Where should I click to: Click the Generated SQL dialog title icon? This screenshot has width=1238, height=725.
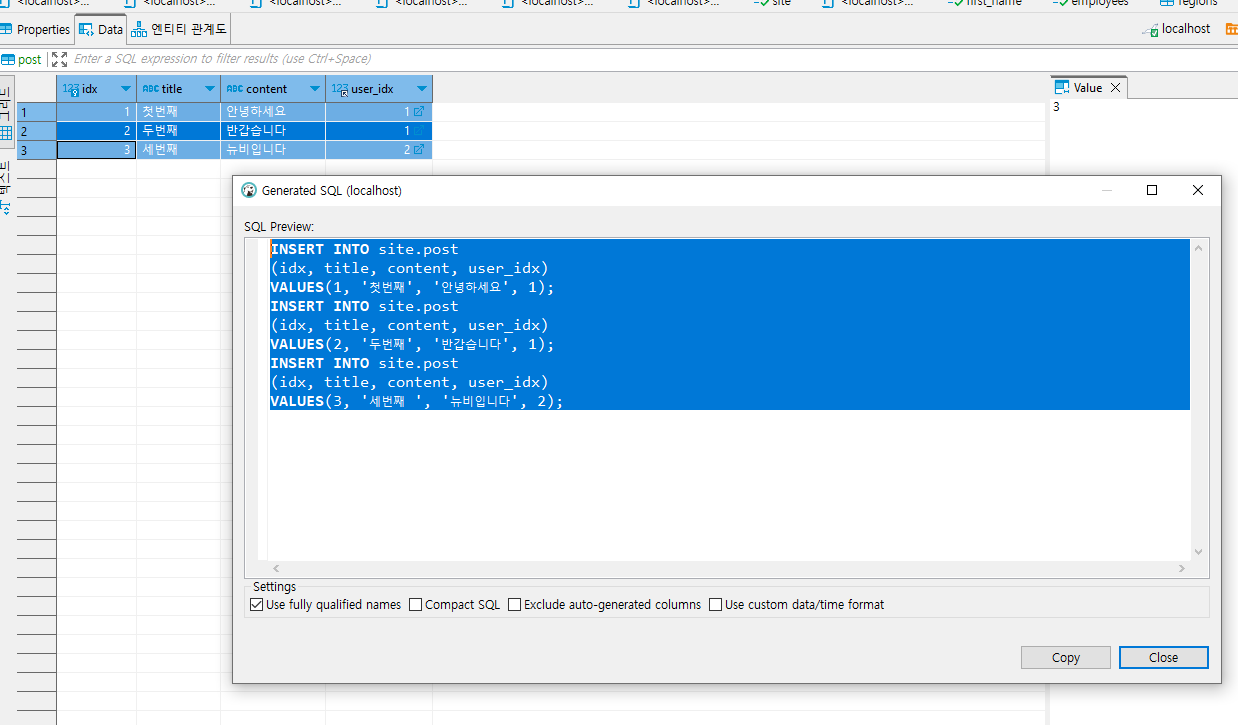point(249,190)
